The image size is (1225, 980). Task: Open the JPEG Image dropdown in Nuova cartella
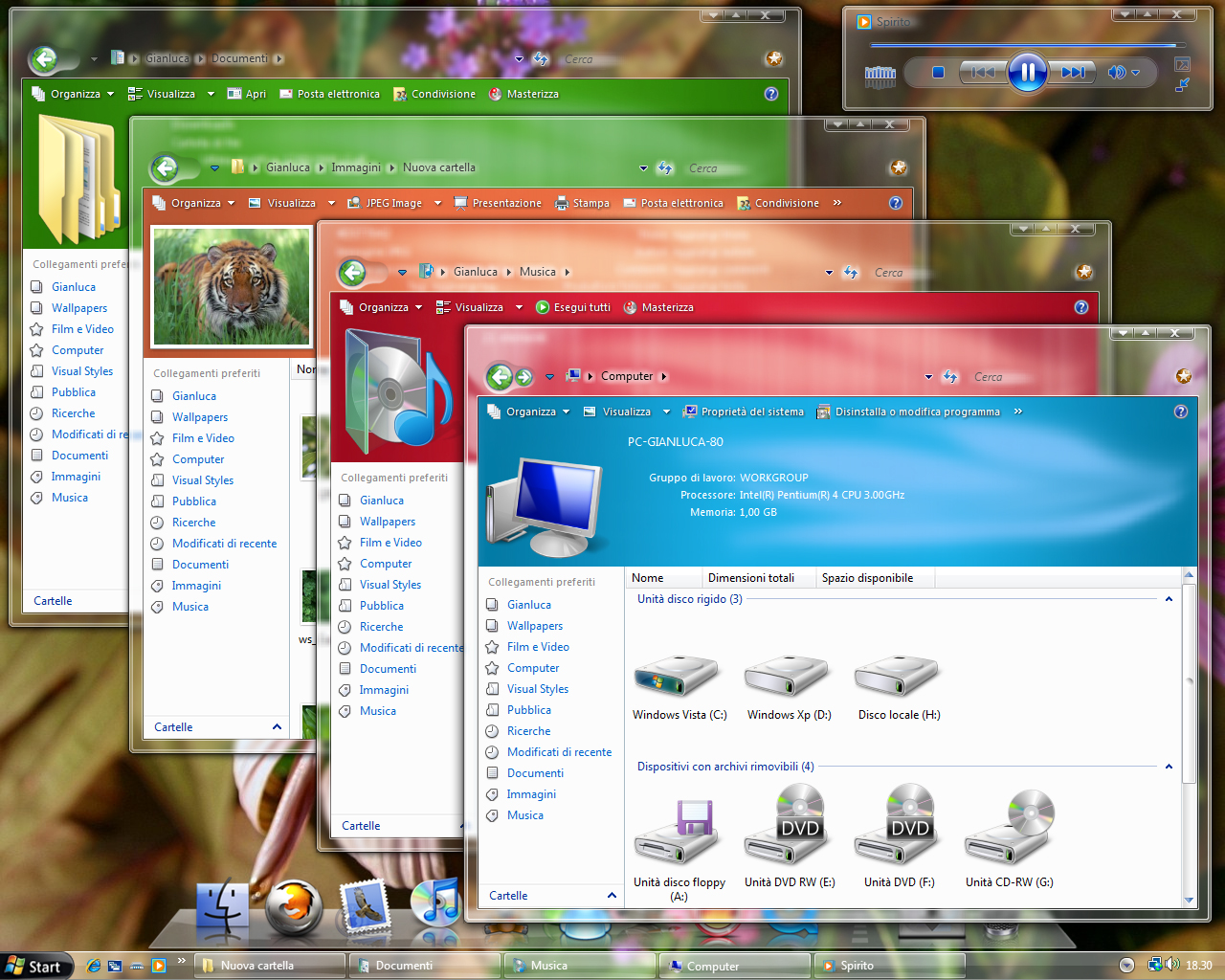[x=437, y=203]
